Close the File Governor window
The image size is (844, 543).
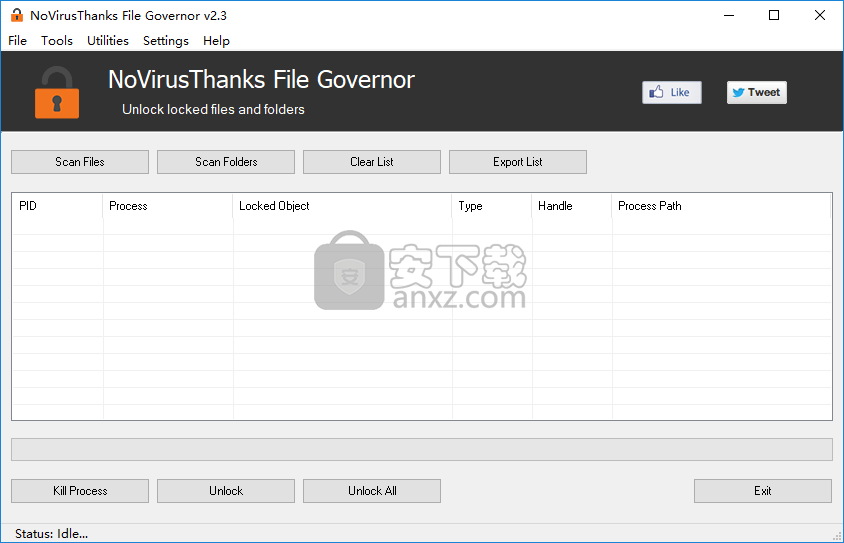[820, 15]
